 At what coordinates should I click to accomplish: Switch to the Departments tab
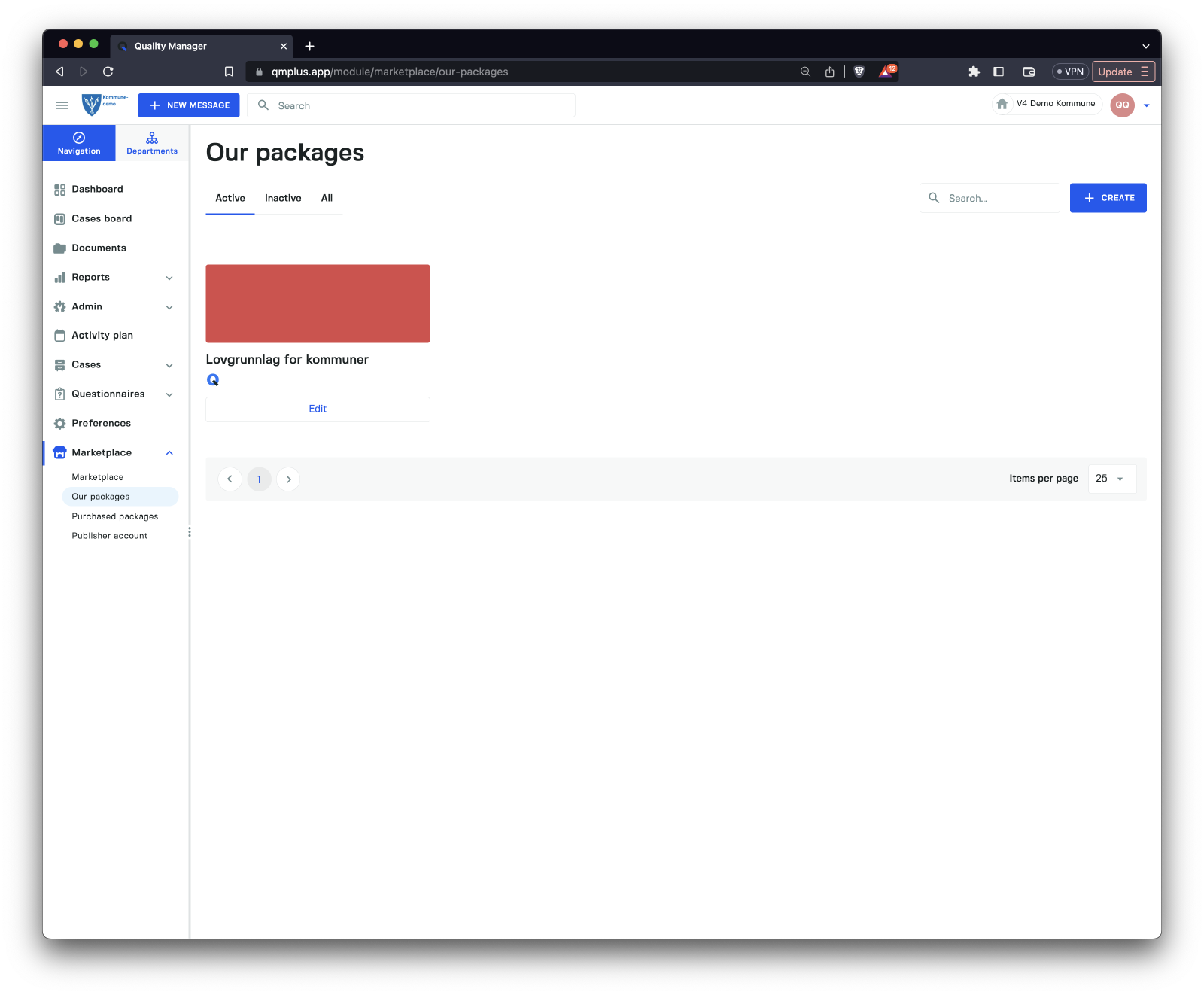point(152,143)
